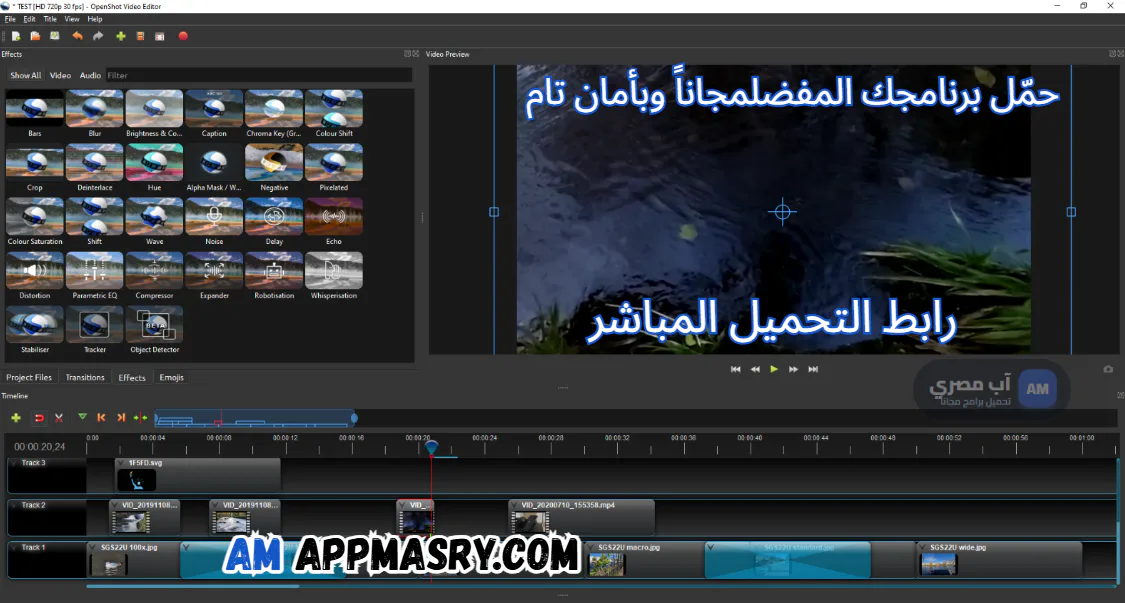Jump to previous marker
This screenshot has height=603, width=1125.
pyautogui.click(x=101, y=418)
